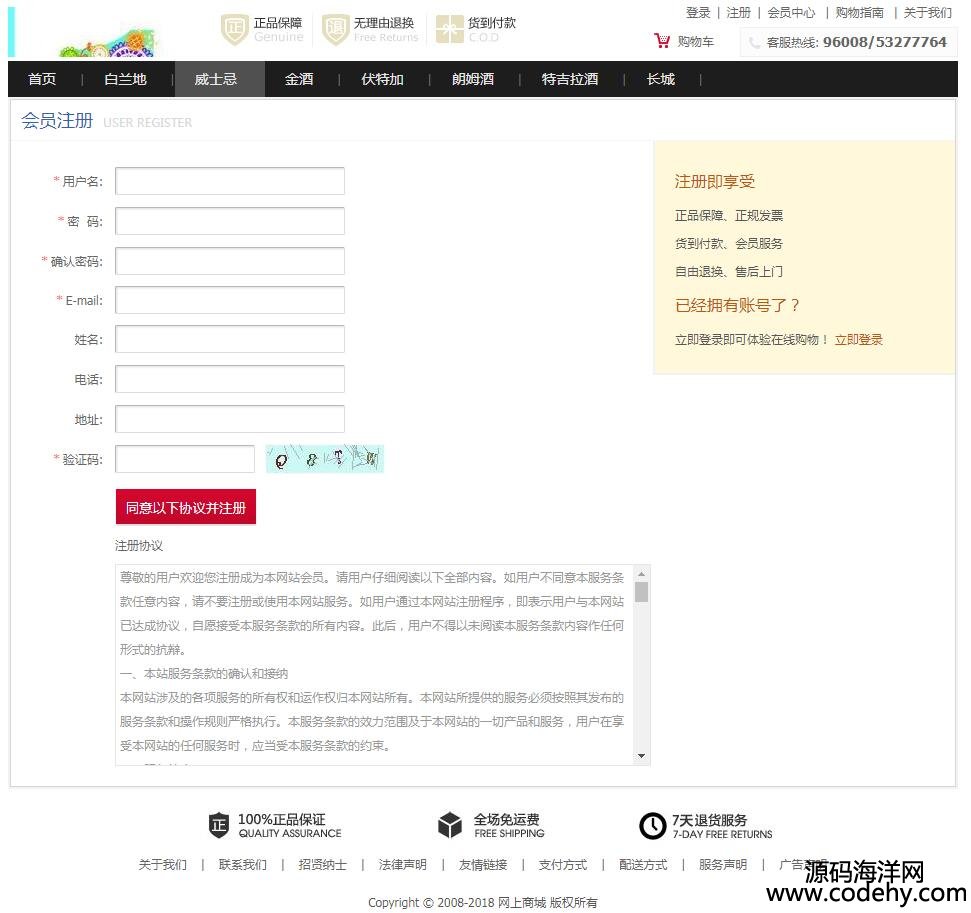Click the free shipping box icon
This screenshot has height=913, width=971.
(450, 825)
